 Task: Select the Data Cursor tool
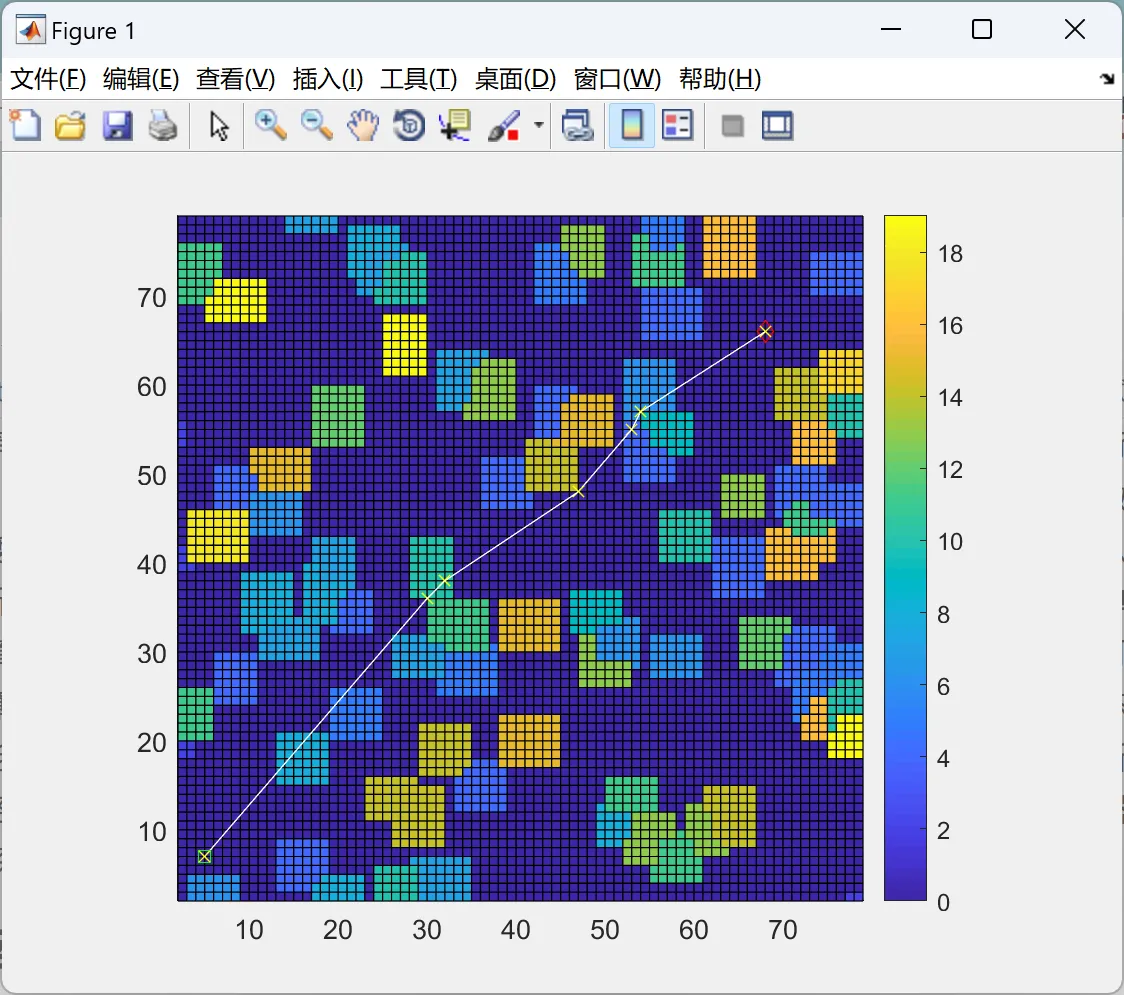pos(455,125)
